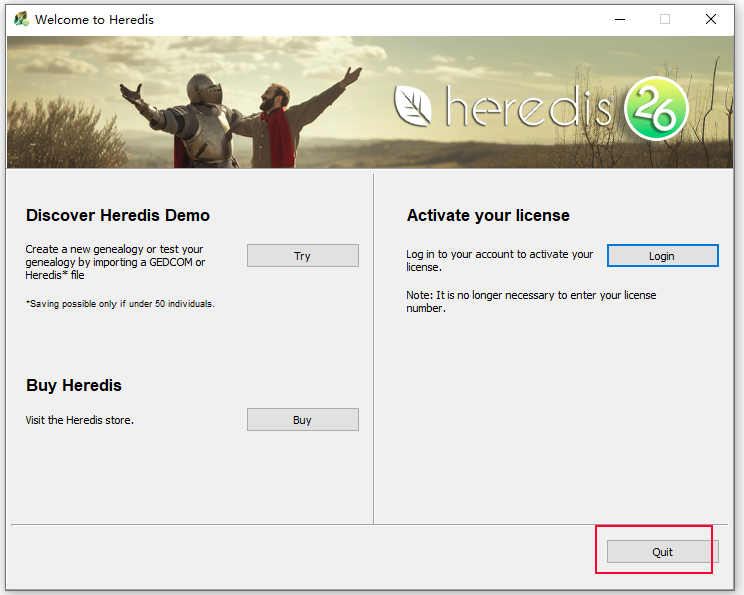Click the 'Visit the Heredis store.' text
This screenshot has height=595, width=744.
(80, 420)
